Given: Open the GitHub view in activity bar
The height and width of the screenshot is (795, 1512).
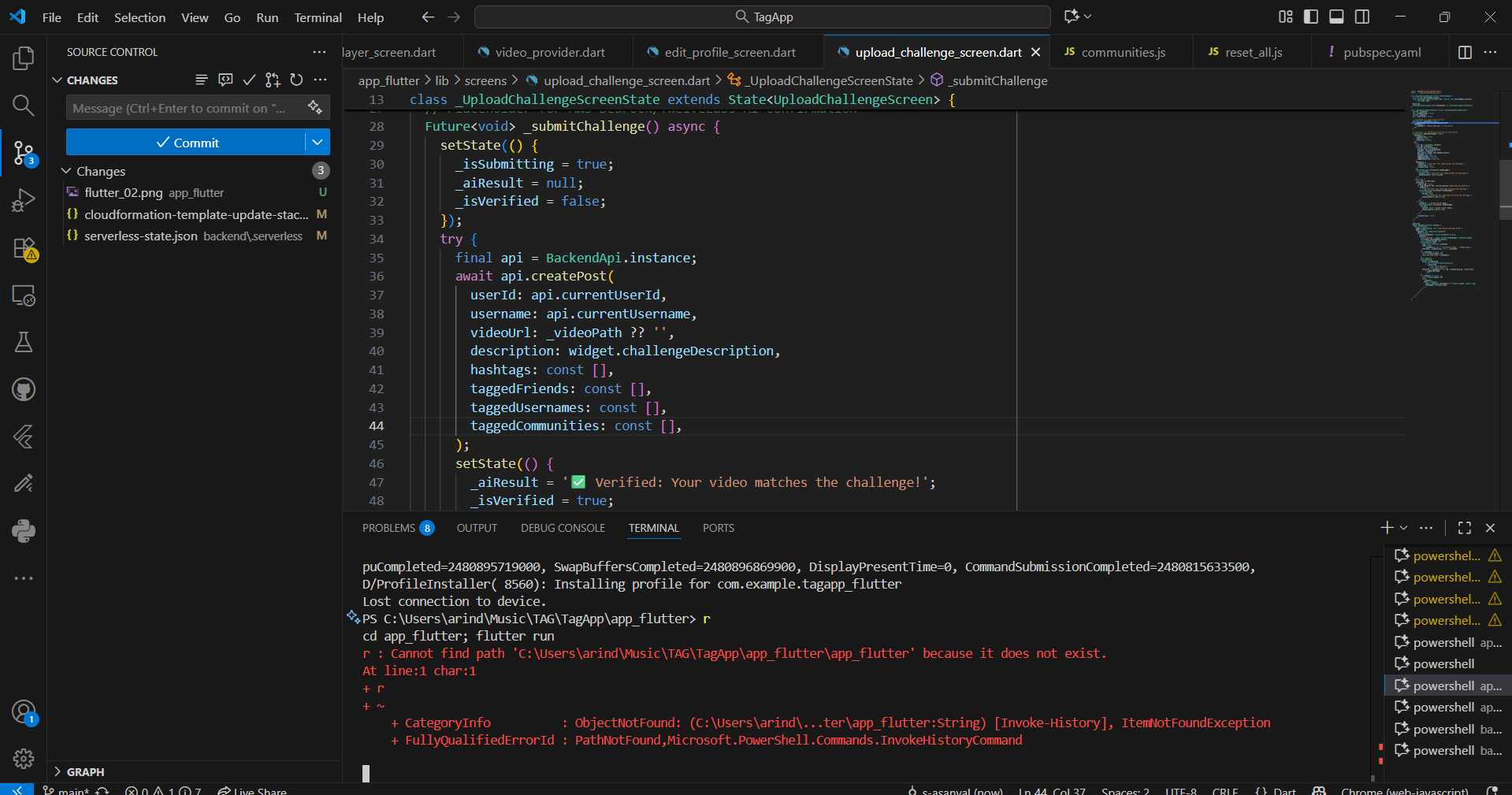Looking at the screenshot, I should click(x=24, y=389).
